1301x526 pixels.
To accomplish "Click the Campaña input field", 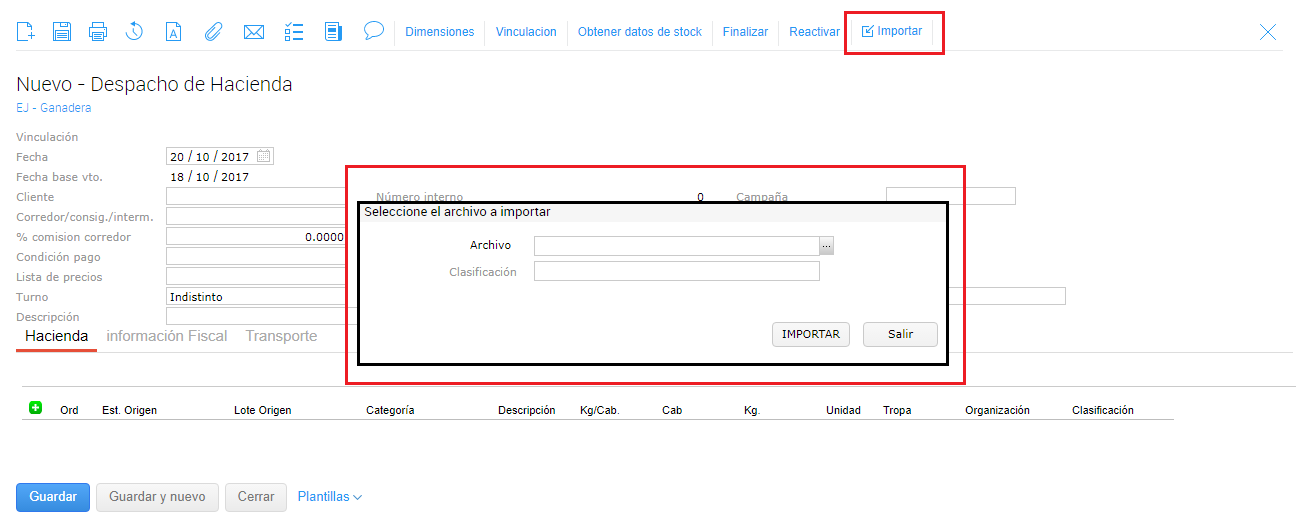I will (951, 196).
